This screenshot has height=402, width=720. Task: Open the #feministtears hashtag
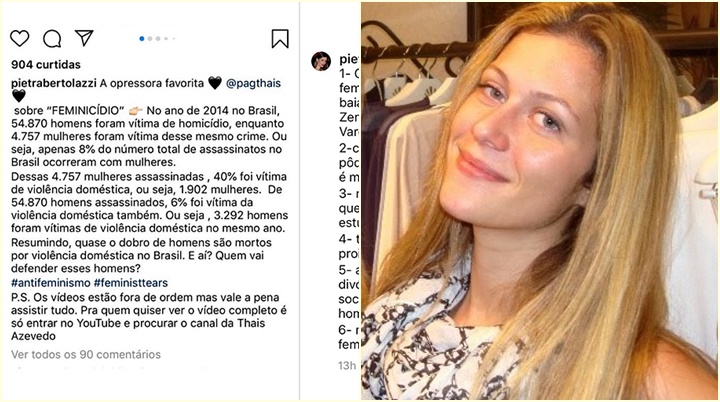tap(131, 283)
